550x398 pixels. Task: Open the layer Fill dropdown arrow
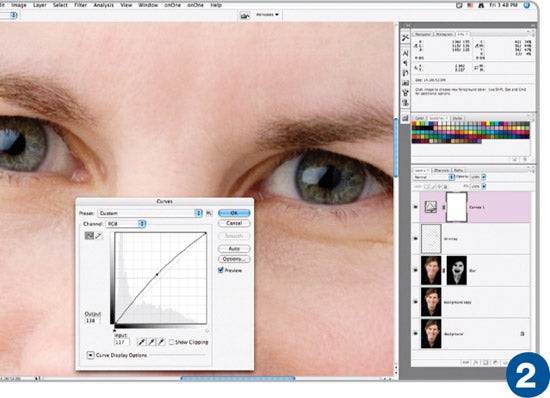click(x=484, y=187)
